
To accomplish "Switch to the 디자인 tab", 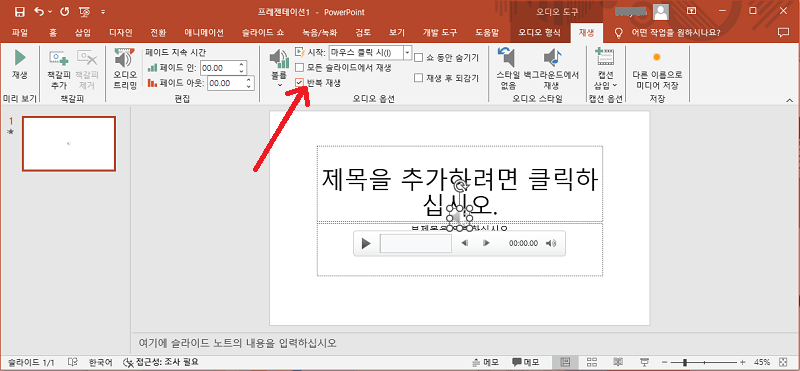I will (x=121, y=33).
